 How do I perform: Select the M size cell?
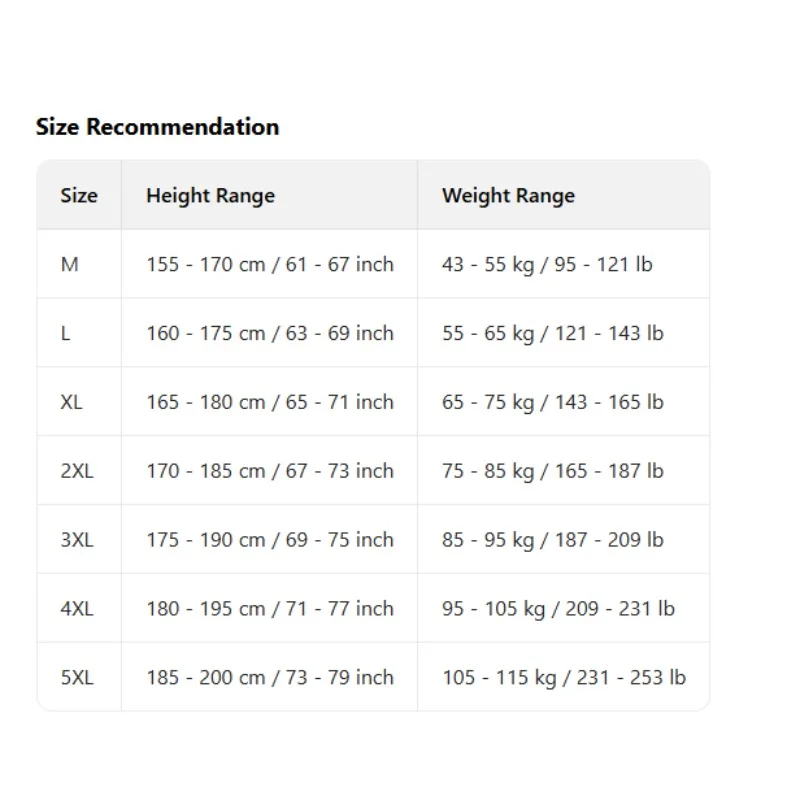click(69, 264)
